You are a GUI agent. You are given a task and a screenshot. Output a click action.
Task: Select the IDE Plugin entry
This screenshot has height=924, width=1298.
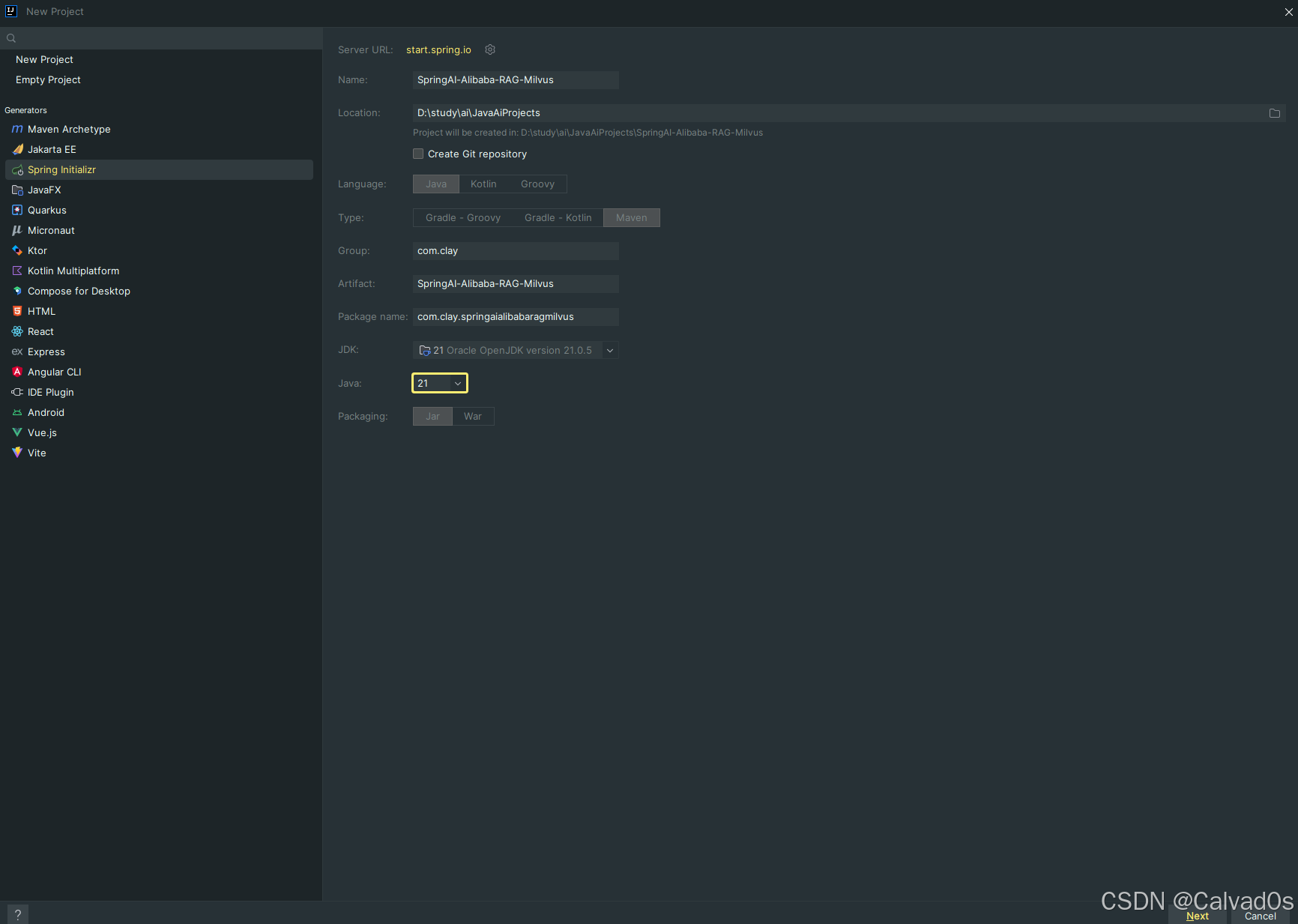pos(159,392)
